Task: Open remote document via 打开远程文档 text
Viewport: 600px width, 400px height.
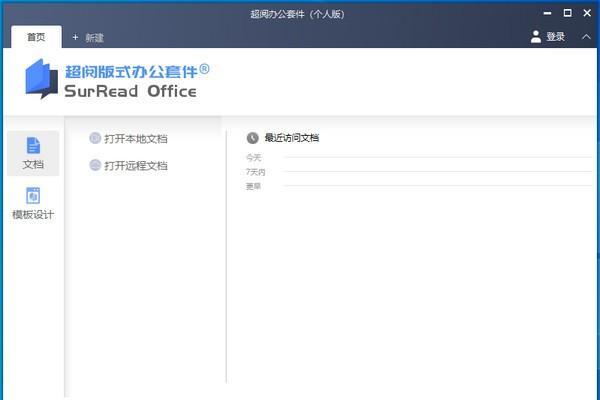Action: [x=135, y=165]
